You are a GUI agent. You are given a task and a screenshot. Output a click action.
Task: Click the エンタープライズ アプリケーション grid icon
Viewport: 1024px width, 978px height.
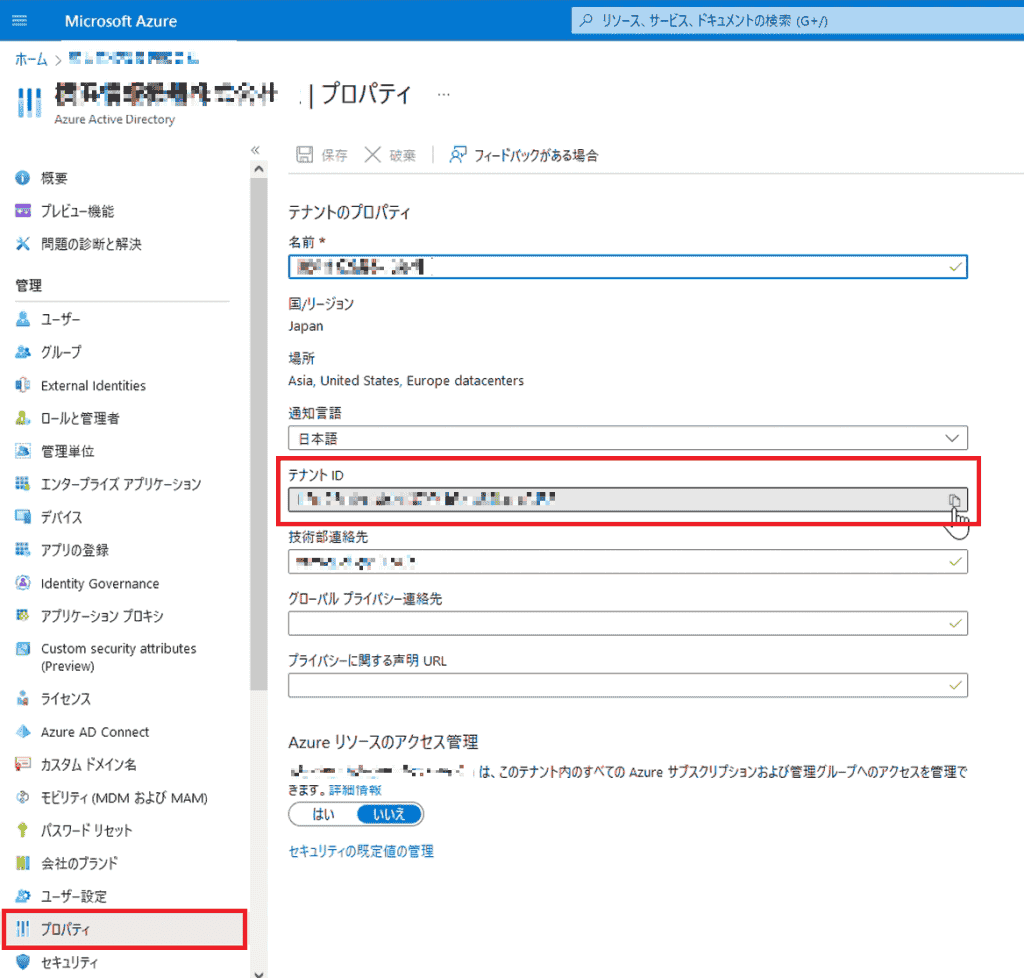[x=23, y=484]
